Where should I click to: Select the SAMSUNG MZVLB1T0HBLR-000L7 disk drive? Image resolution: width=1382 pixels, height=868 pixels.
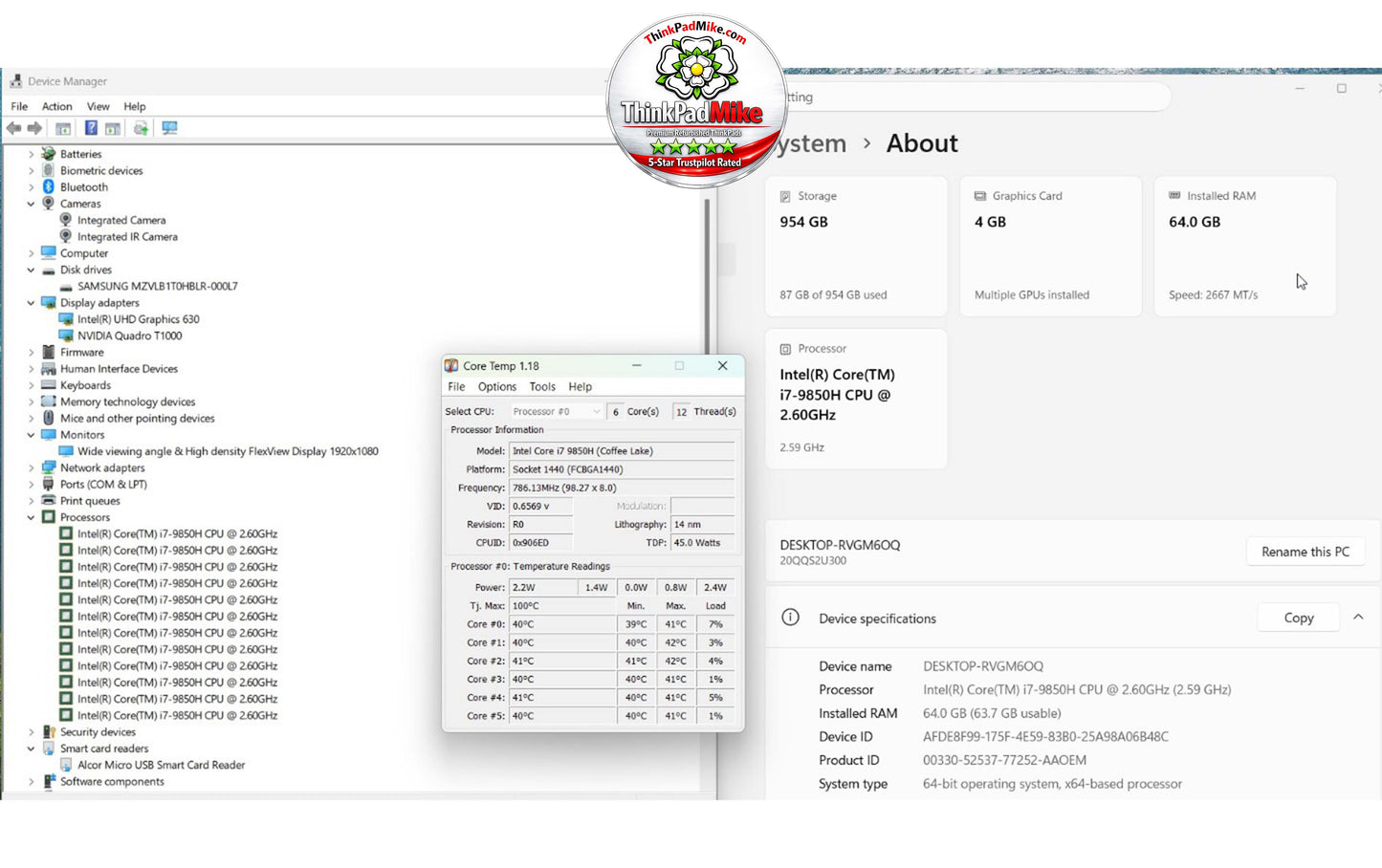click(158, 286)
